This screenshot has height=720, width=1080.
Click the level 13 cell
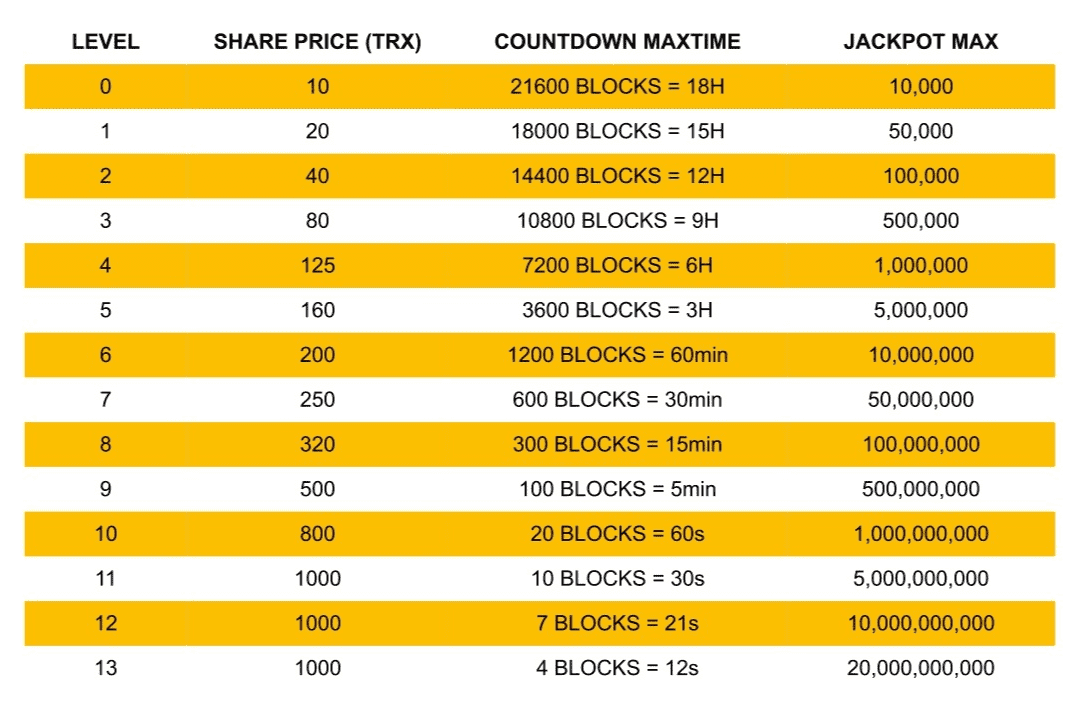[x=105, y=668]
